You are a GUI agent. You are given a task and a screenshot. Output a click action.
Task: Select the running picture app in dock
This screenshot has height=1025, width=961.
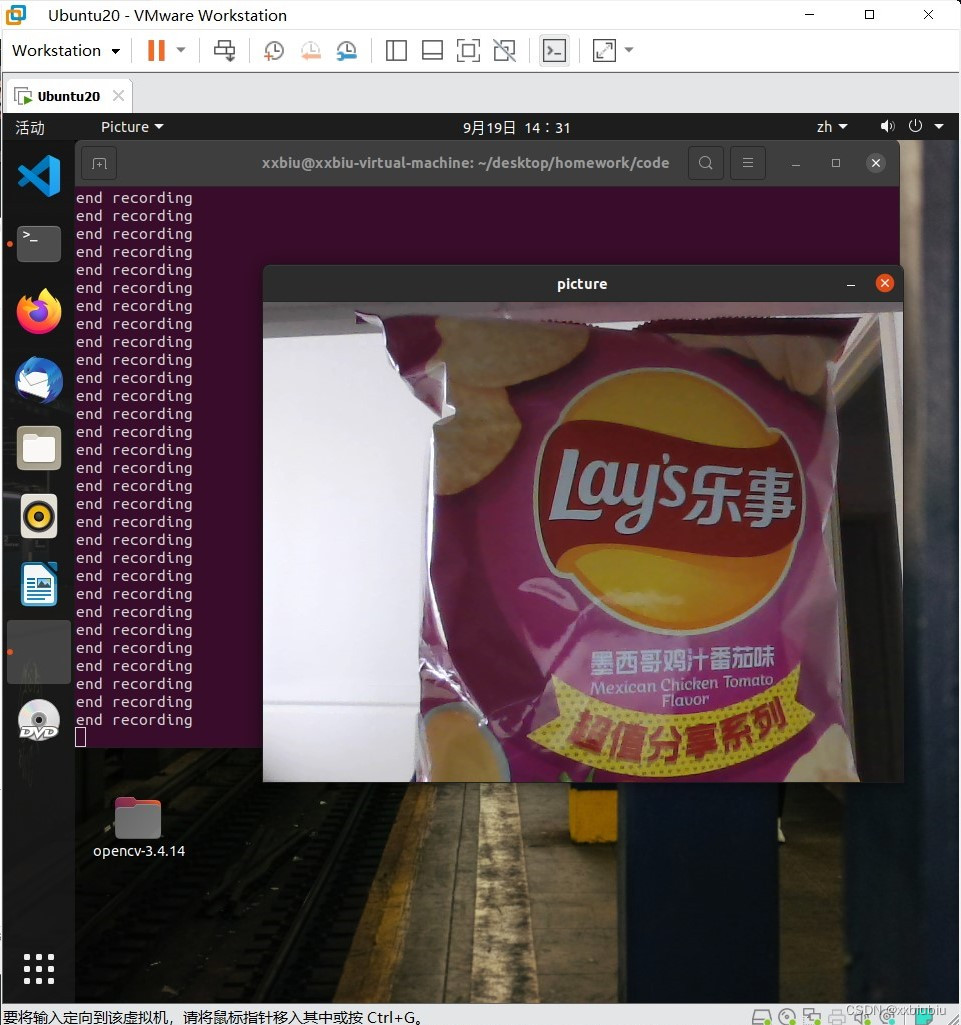point(39,652)
